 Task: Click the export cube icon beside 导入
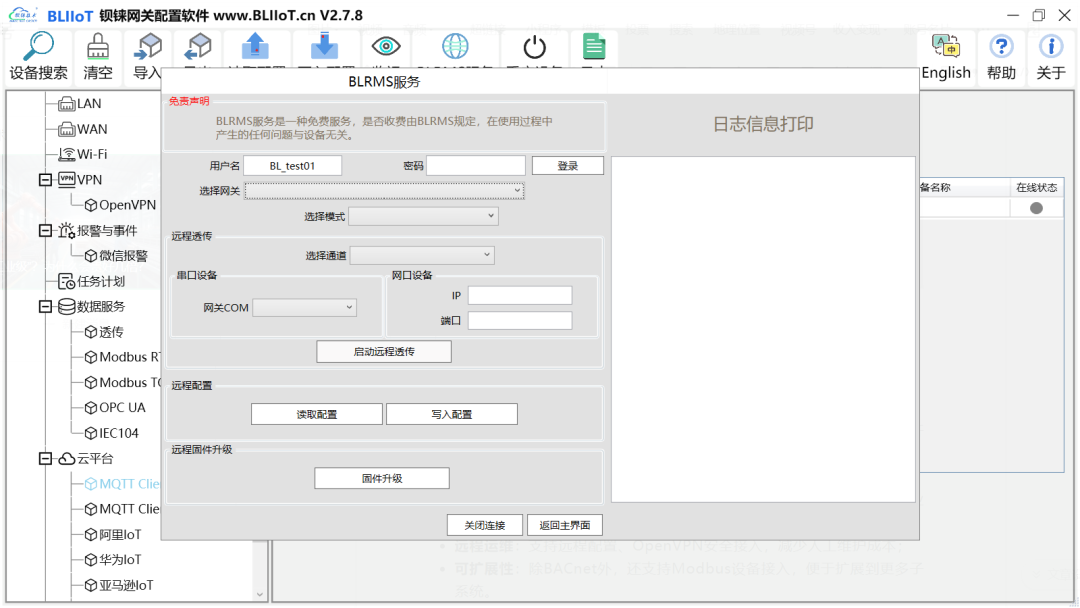tap(197, 47)
